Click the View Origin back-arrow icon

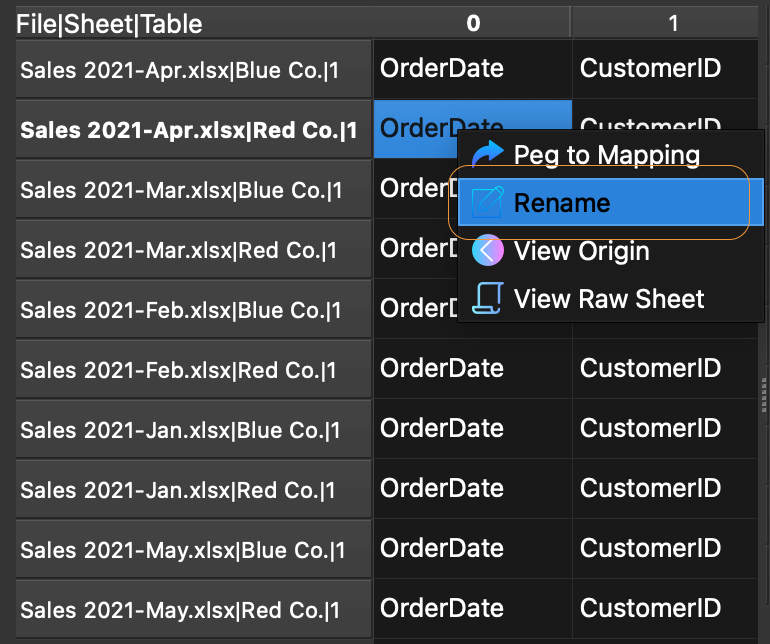tap(487, 250)
